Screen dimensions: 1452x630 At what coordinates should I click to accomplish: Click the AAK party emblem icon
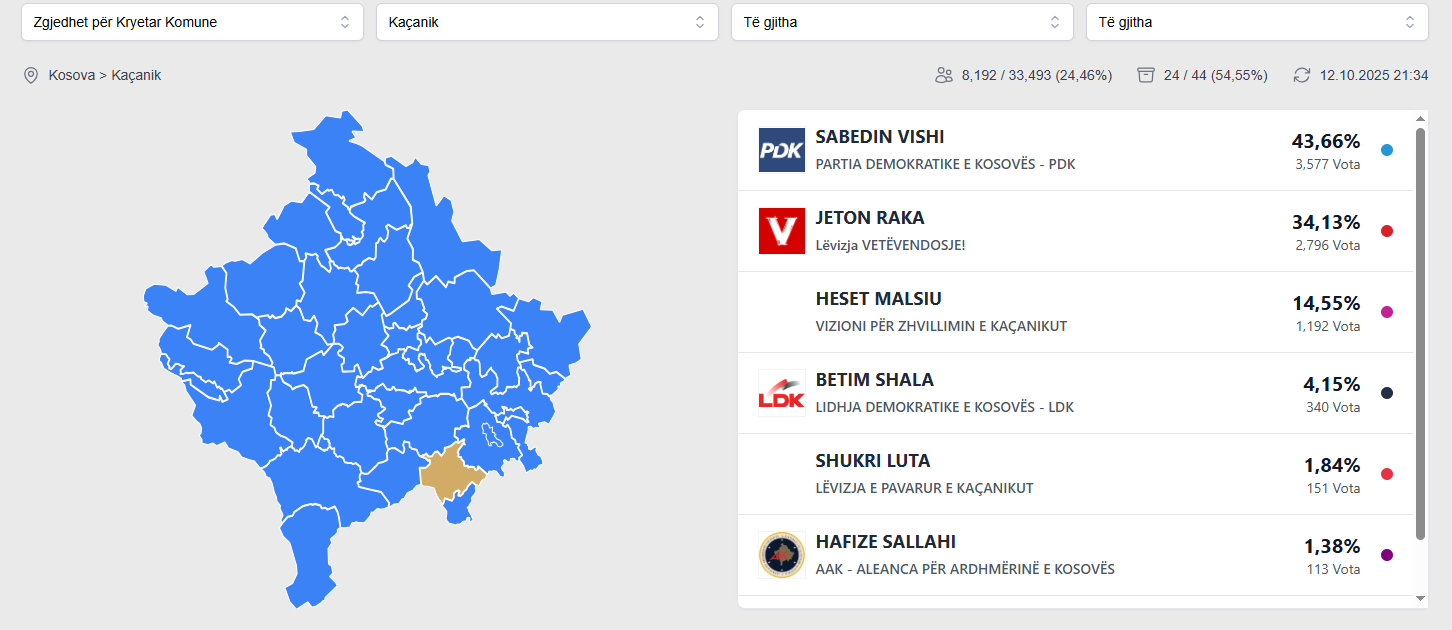tap(781, 554)
